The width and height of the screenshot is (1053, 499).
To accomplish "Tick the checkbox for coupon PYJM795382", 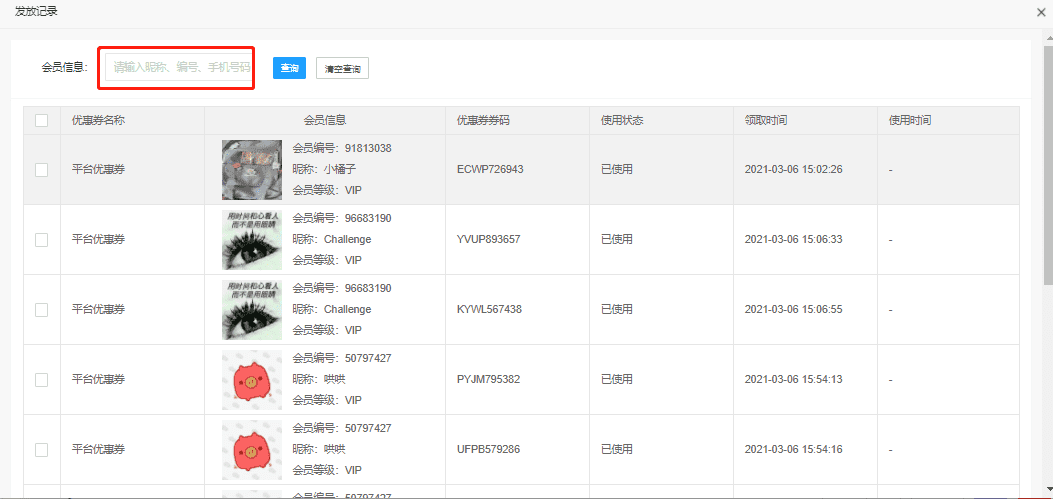I will pos(41,380).
